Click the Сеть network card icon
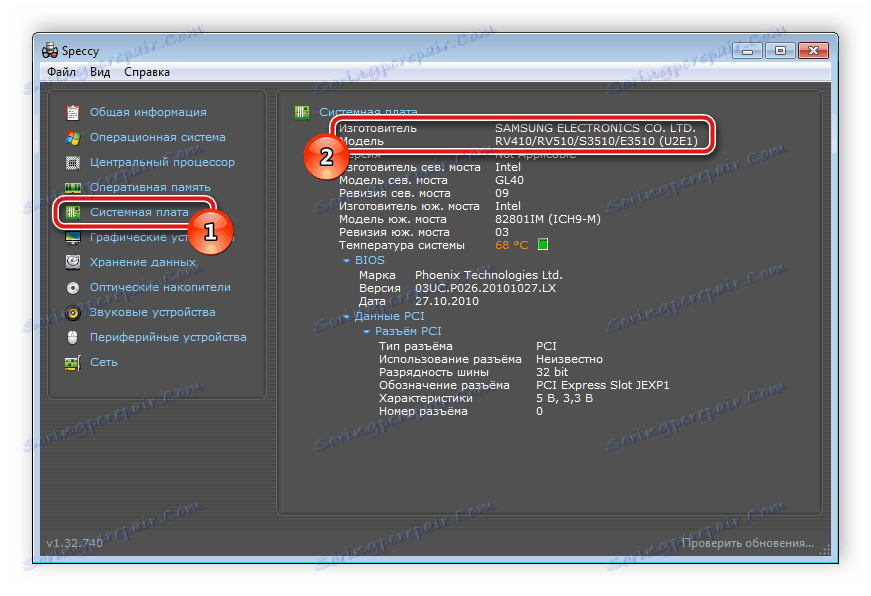The height and width of the screenshot is (596, 871). tap(73, 363)
